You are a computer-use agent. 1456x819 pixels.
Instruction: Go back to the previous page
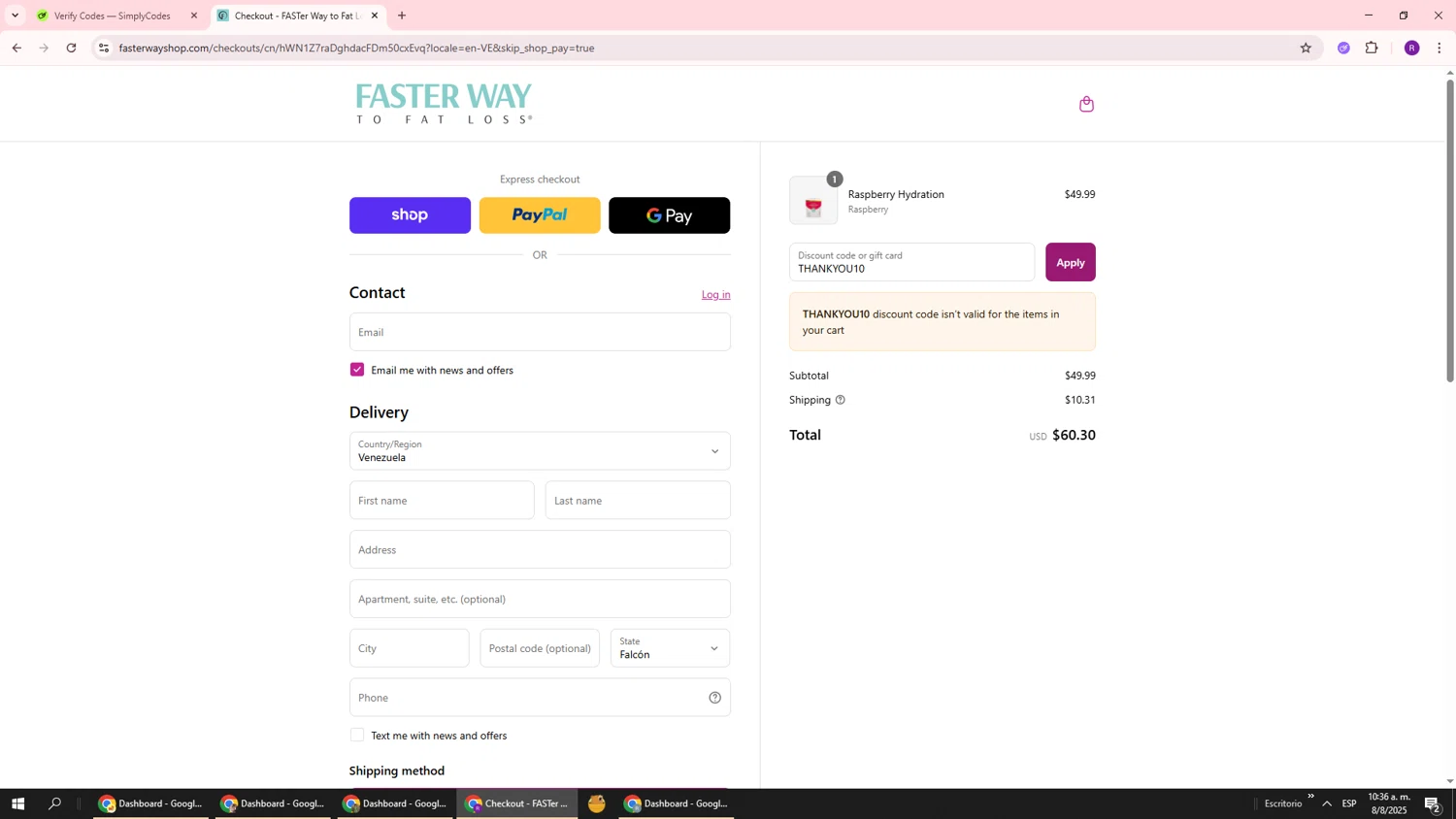(x=17, y=48)
